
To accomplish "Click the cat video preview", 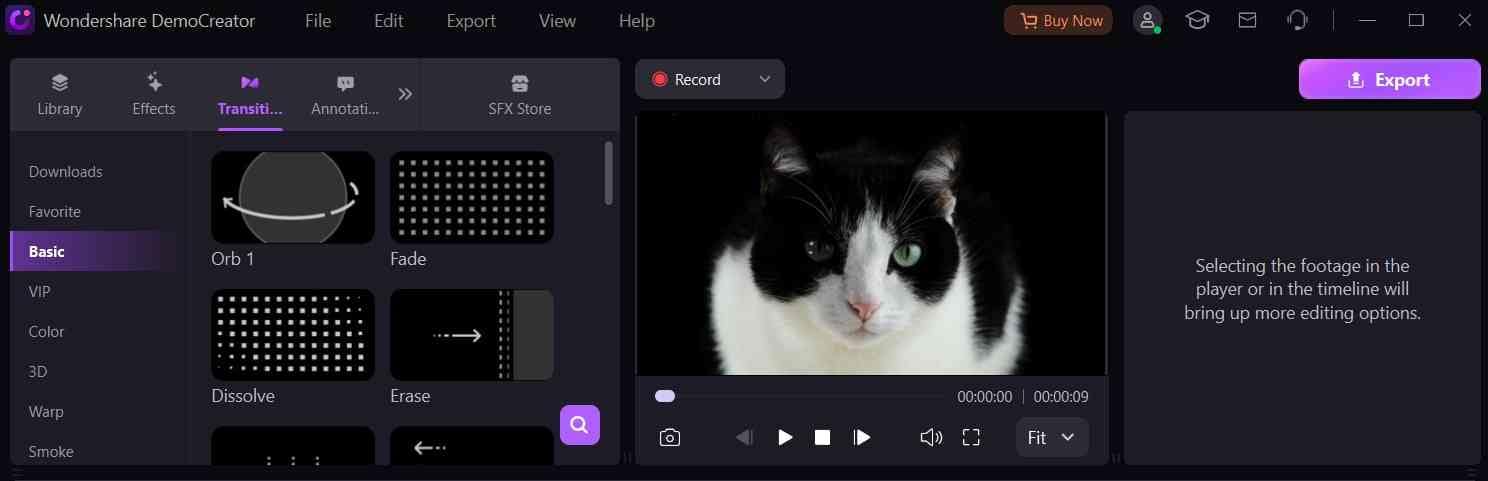I will (x=871, y=243).
